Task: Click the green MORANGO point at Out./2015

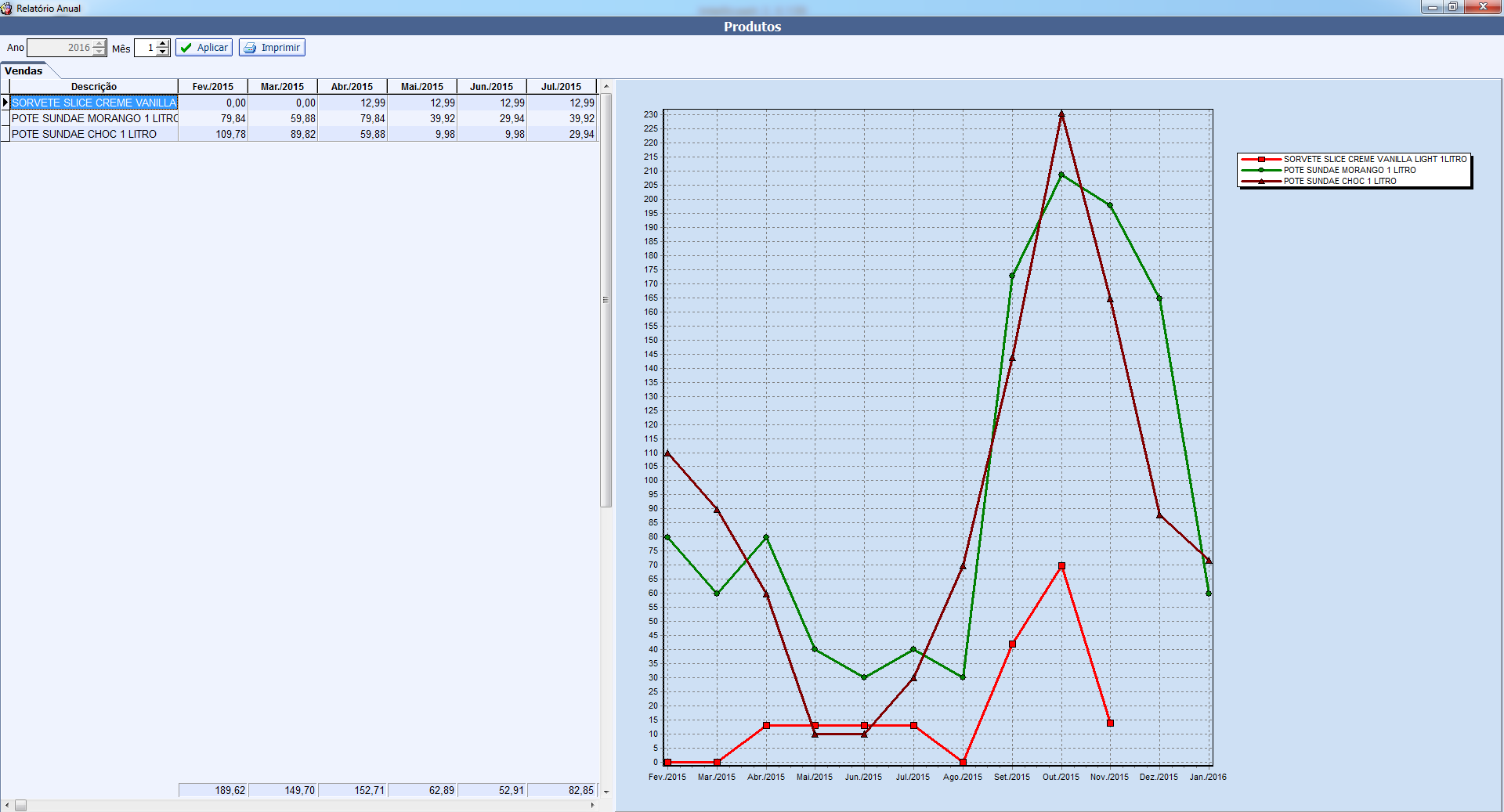Action: [1061, 175]
